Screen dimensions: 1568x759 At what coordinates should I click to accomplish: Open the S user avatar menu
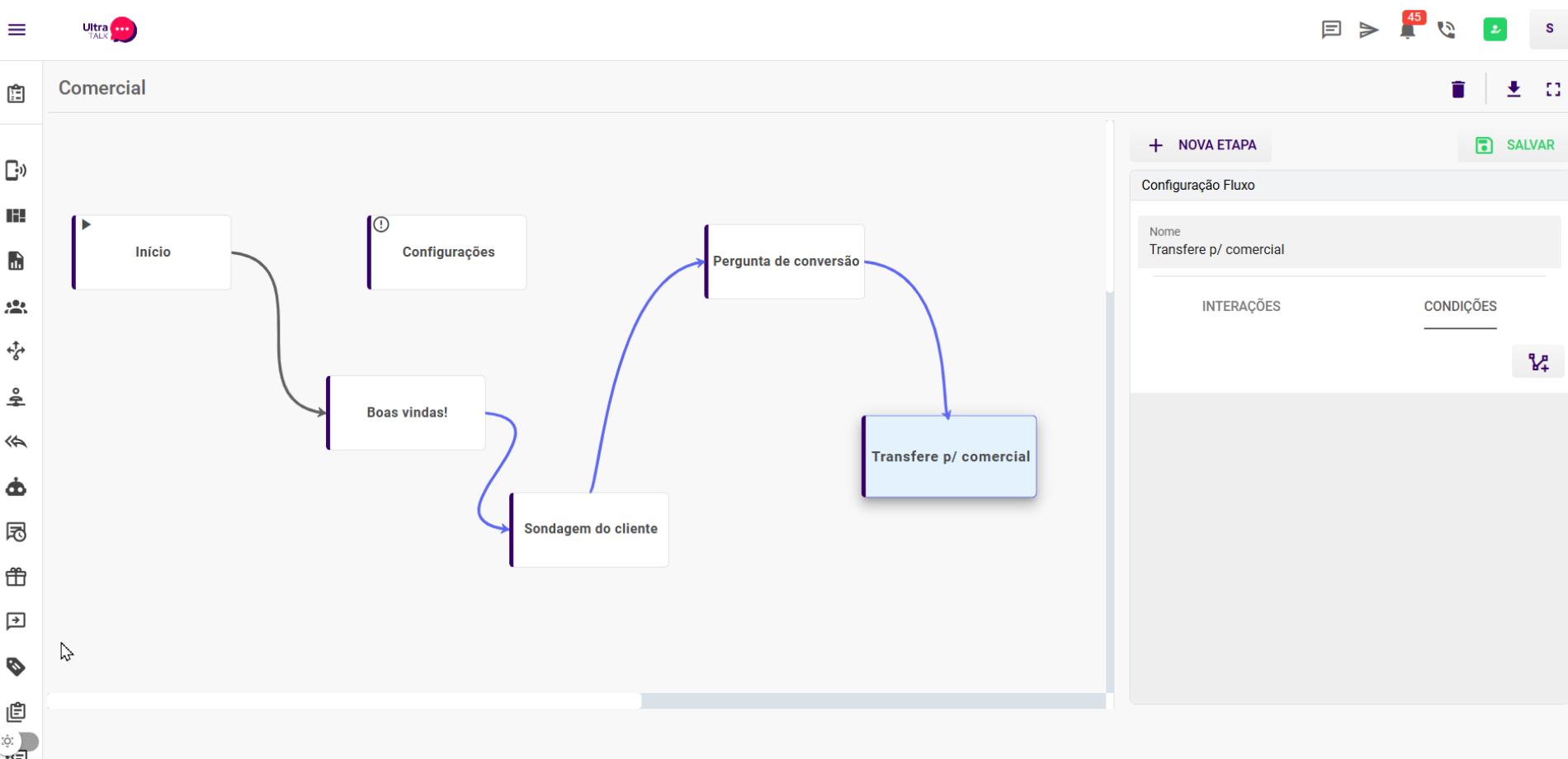(1549, 29)
